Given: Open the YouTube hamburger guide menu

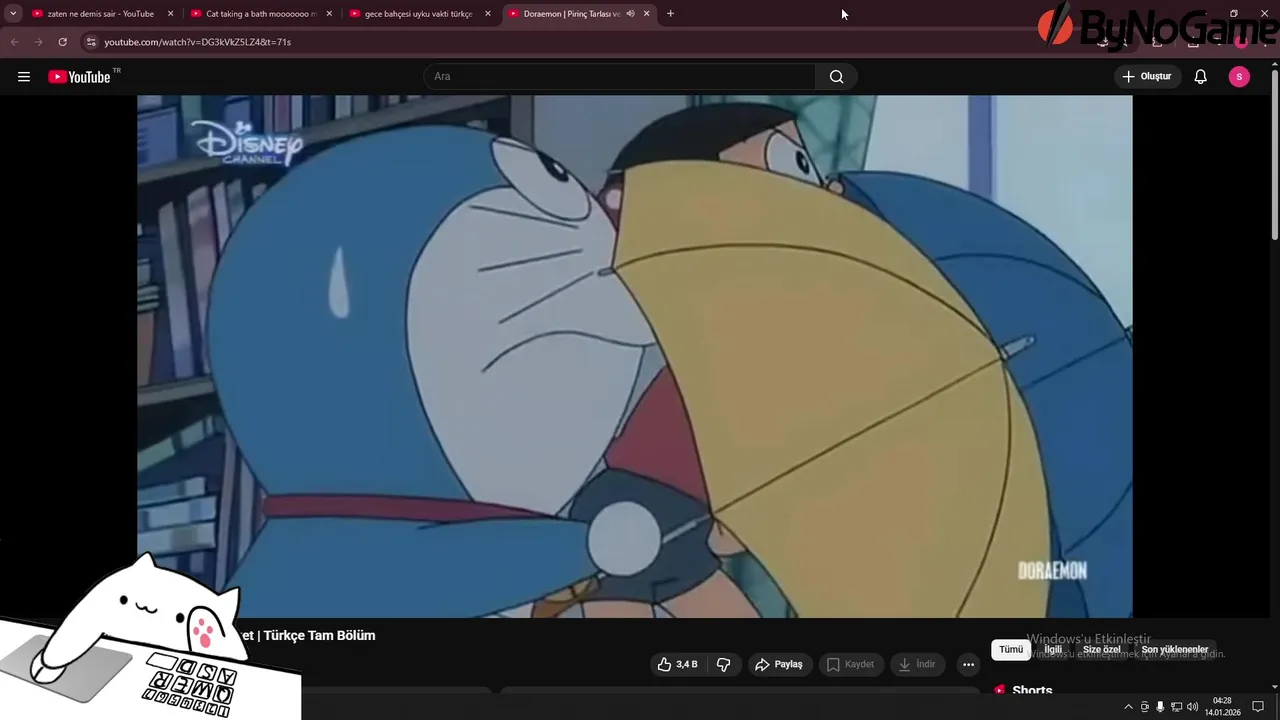Looking at the screenshot, I should coord(24,77).
